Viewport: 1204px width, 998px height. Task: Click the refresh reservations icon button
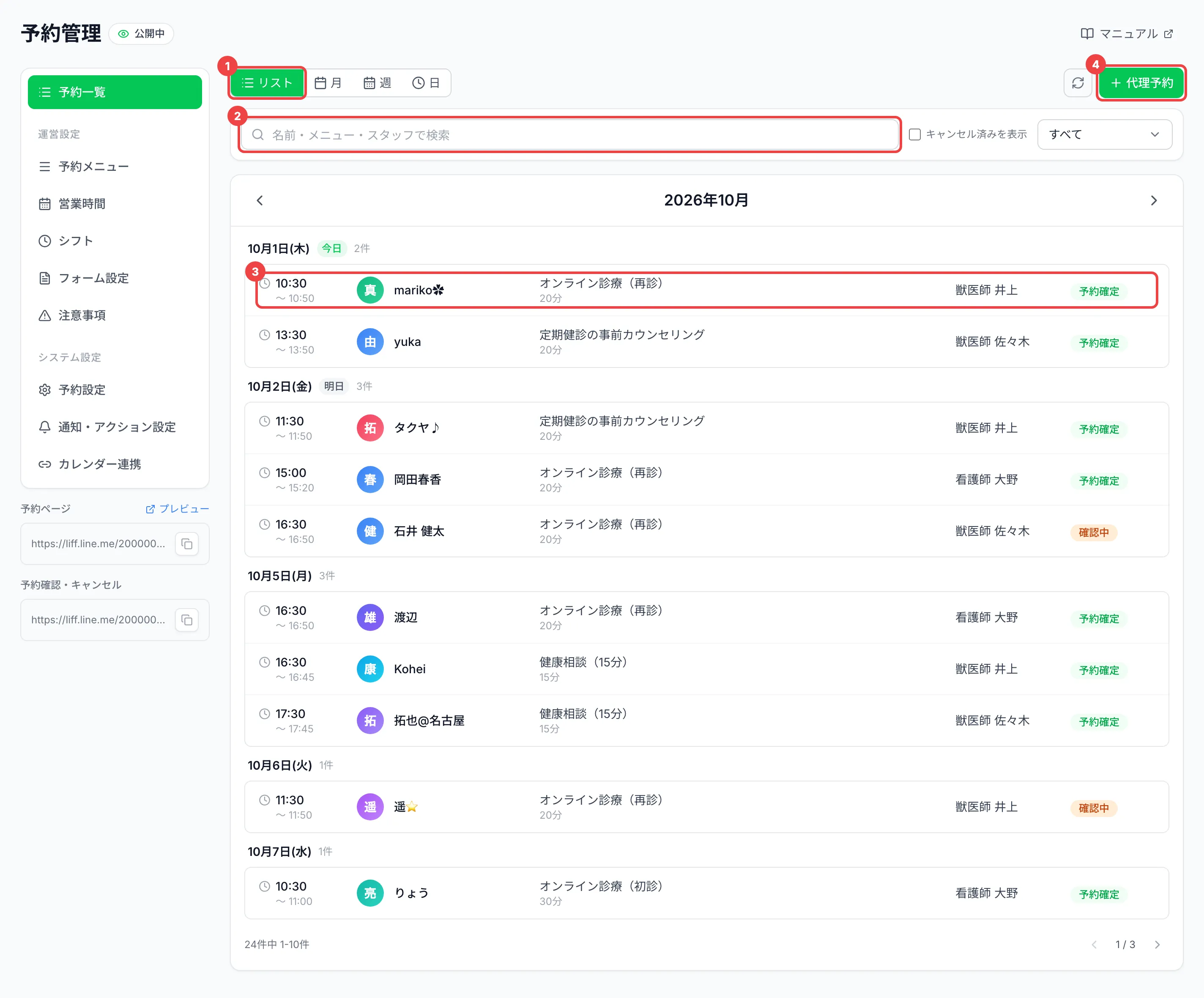1077,83
